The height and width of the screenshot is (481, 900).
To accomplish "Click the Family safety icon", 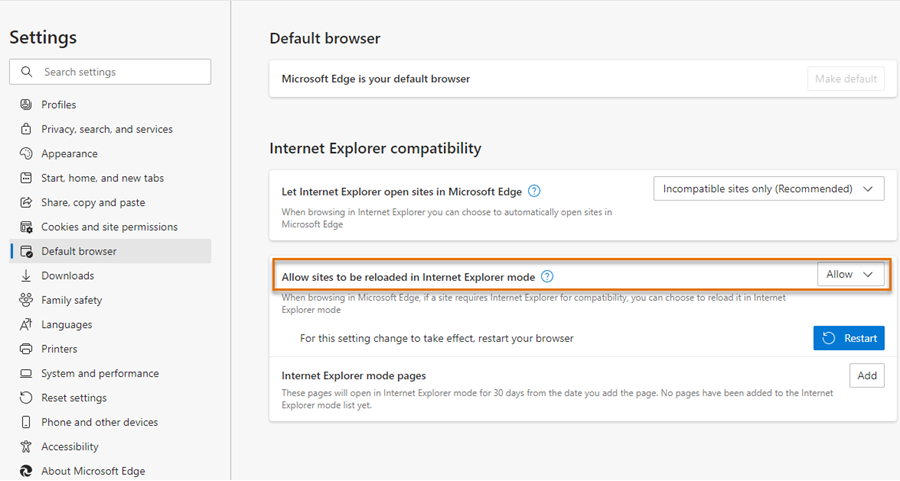I will coord(27,300).
